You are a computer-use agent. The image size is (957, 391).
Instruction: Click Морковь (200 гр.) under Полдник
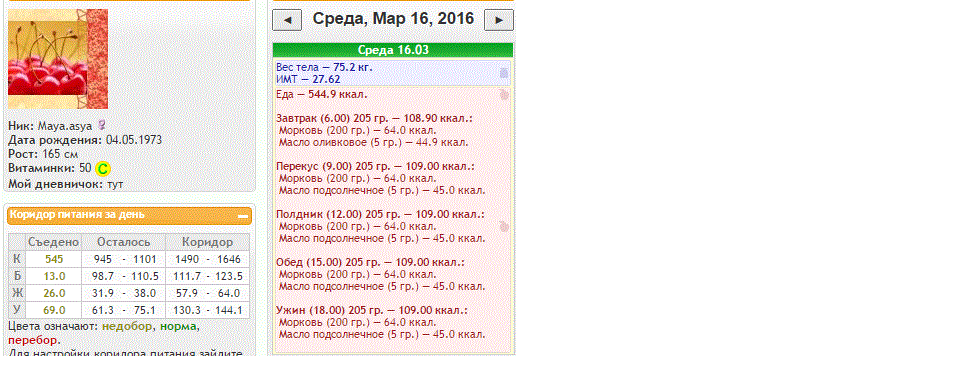pyautogui.click(x=357, y=226)
